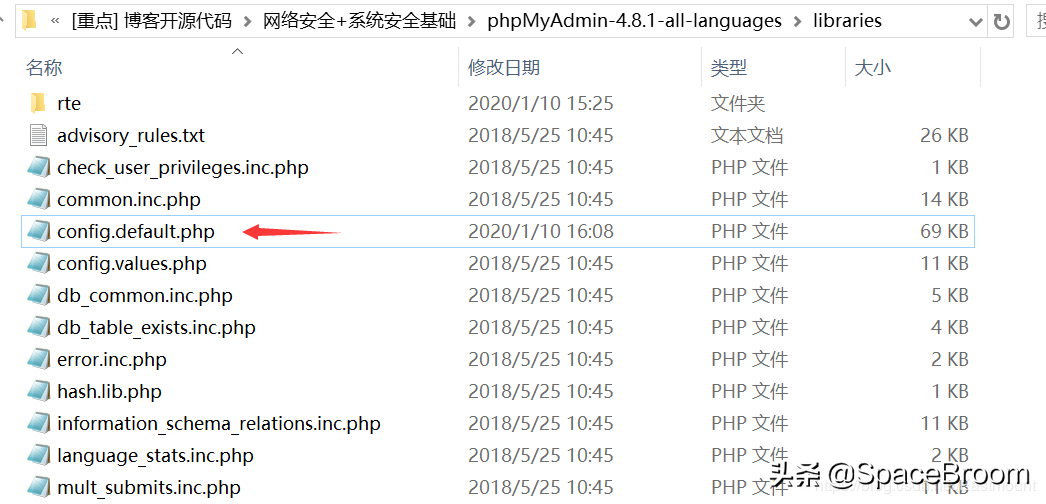Sort by 修改日期 column header
The height and width of the screenshot is (504, 1046).
click(x=504, y=67)
